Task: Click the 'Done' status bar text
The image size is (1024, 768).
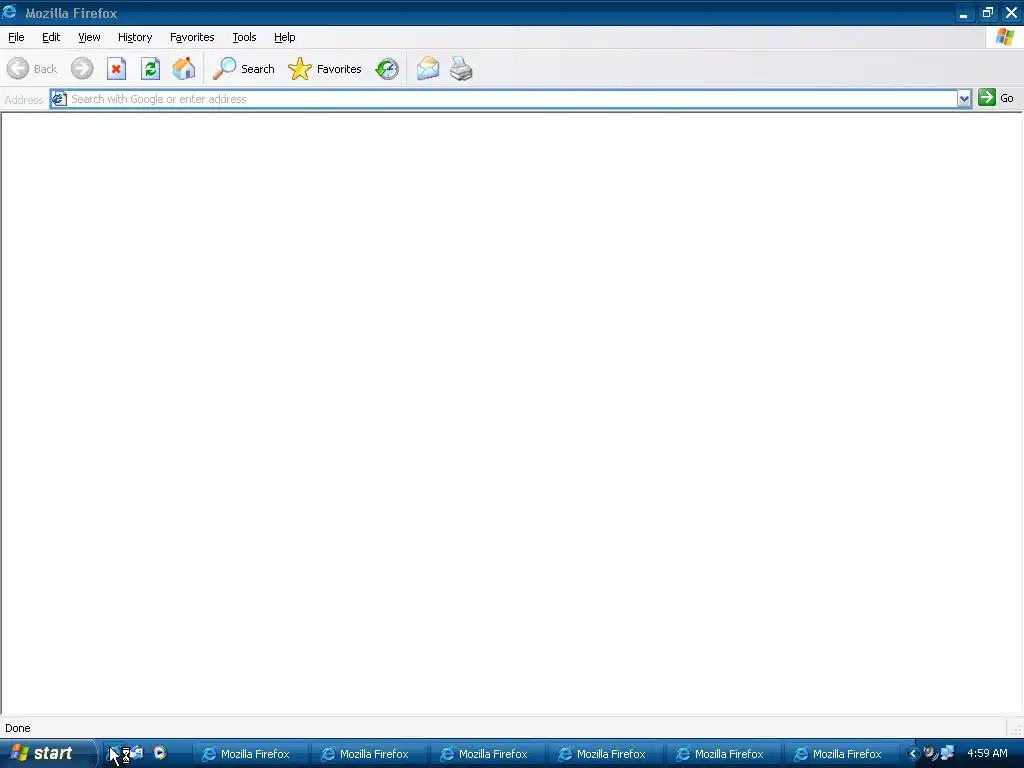Action: pos(18,728)
